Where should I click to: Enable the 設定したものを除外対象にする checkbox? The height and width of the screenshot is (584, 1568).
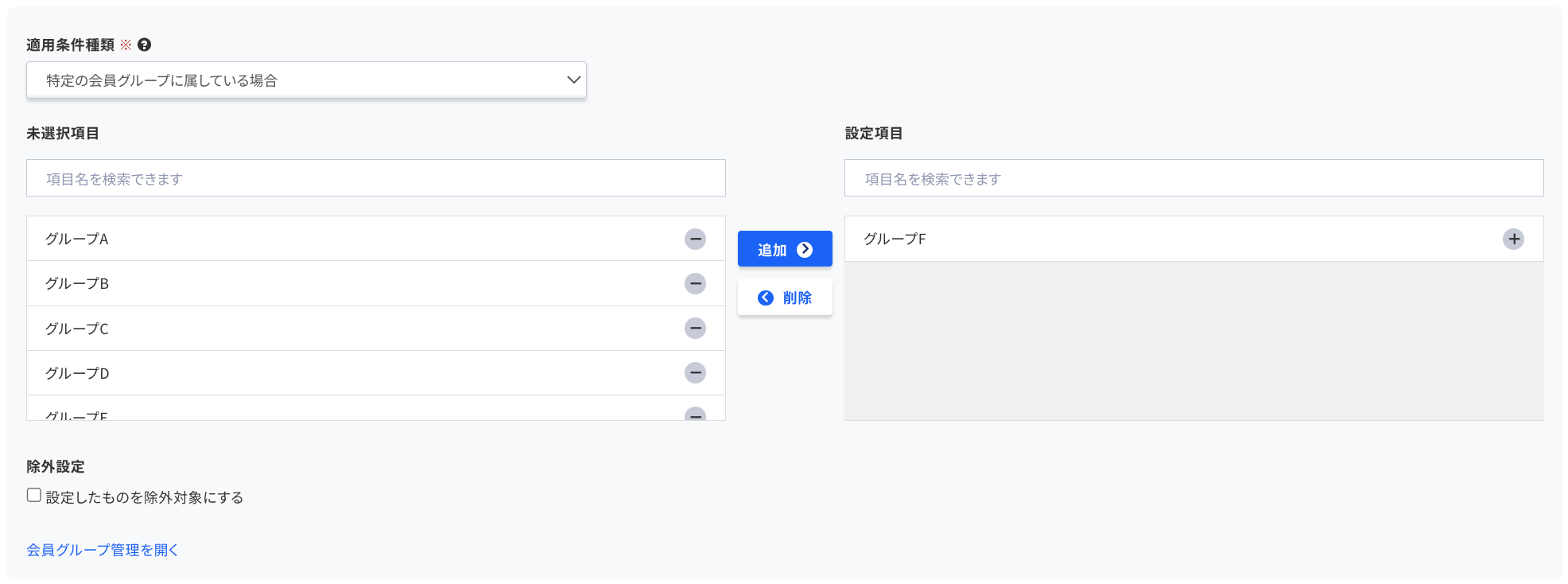pyautogui.click(x=34, y=496)
